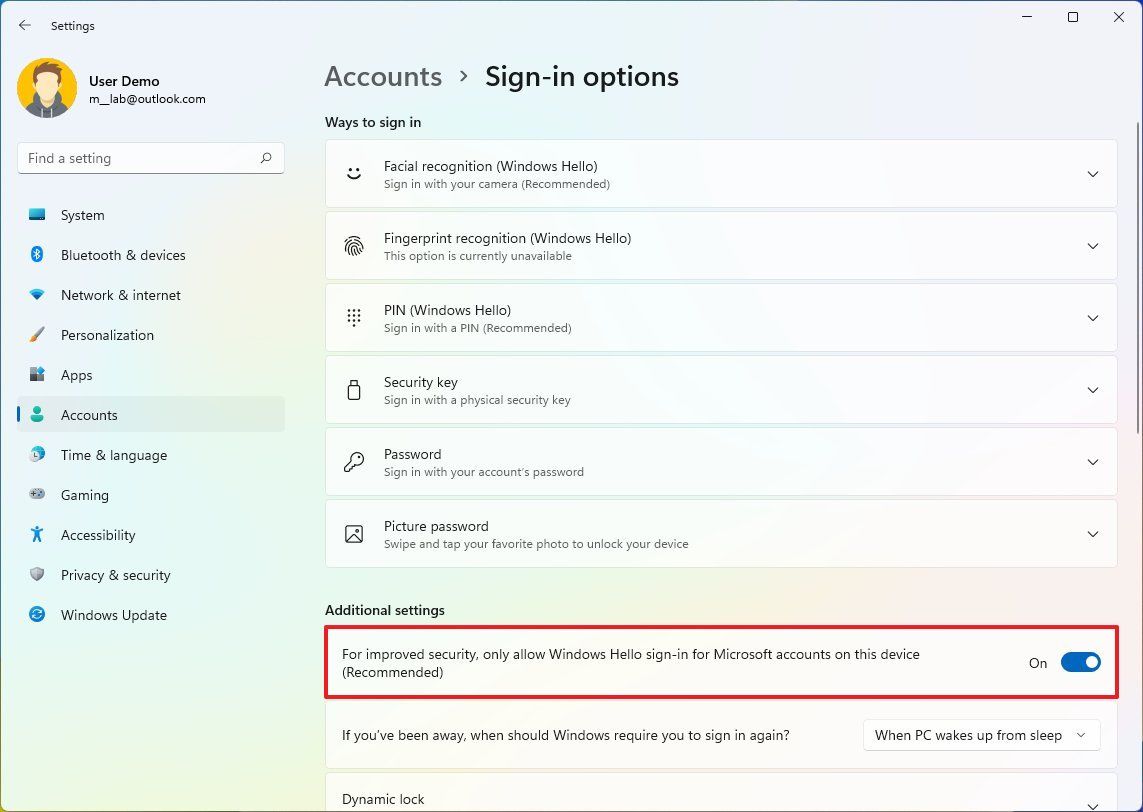Screen dimensions: 1143x812
Task: Turn off Windows Hello-only sign-in toggle
Action: click(x=1081, y=662)
